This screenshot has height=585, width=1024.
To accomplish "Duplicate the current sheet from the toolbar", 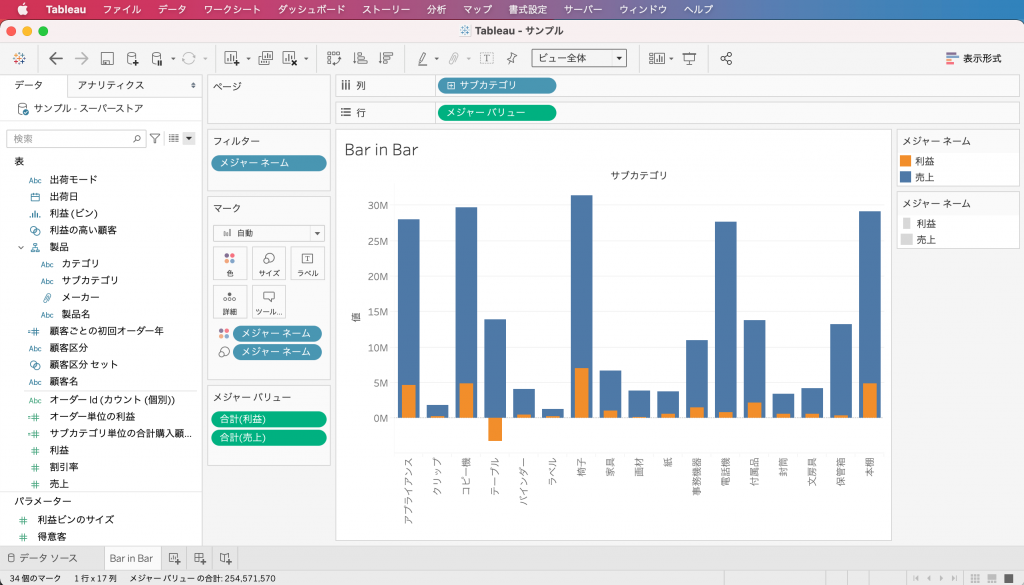I will tap(265, 59).
